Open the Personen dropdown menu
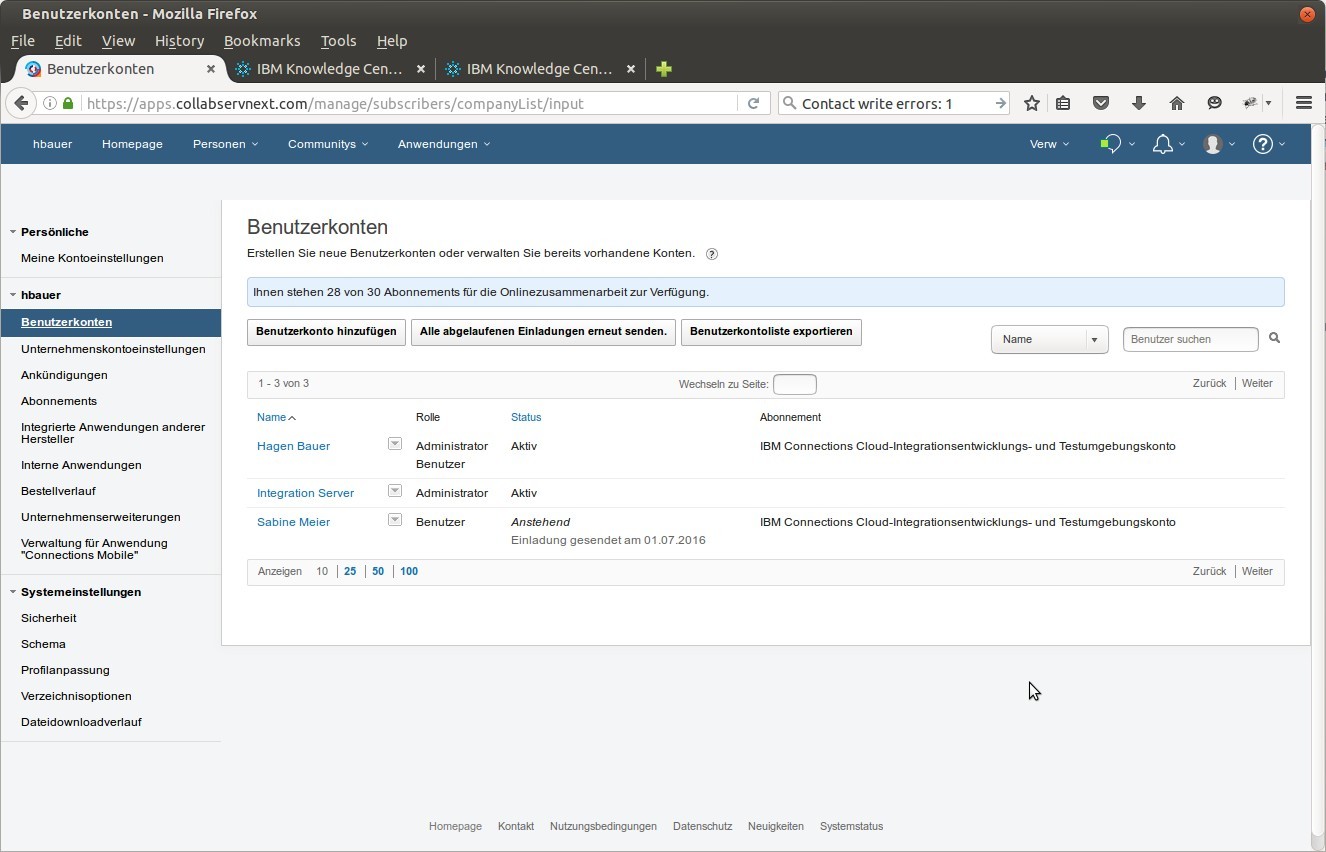This screenshot has width=1326, height=852. click(x=225, y=144)
